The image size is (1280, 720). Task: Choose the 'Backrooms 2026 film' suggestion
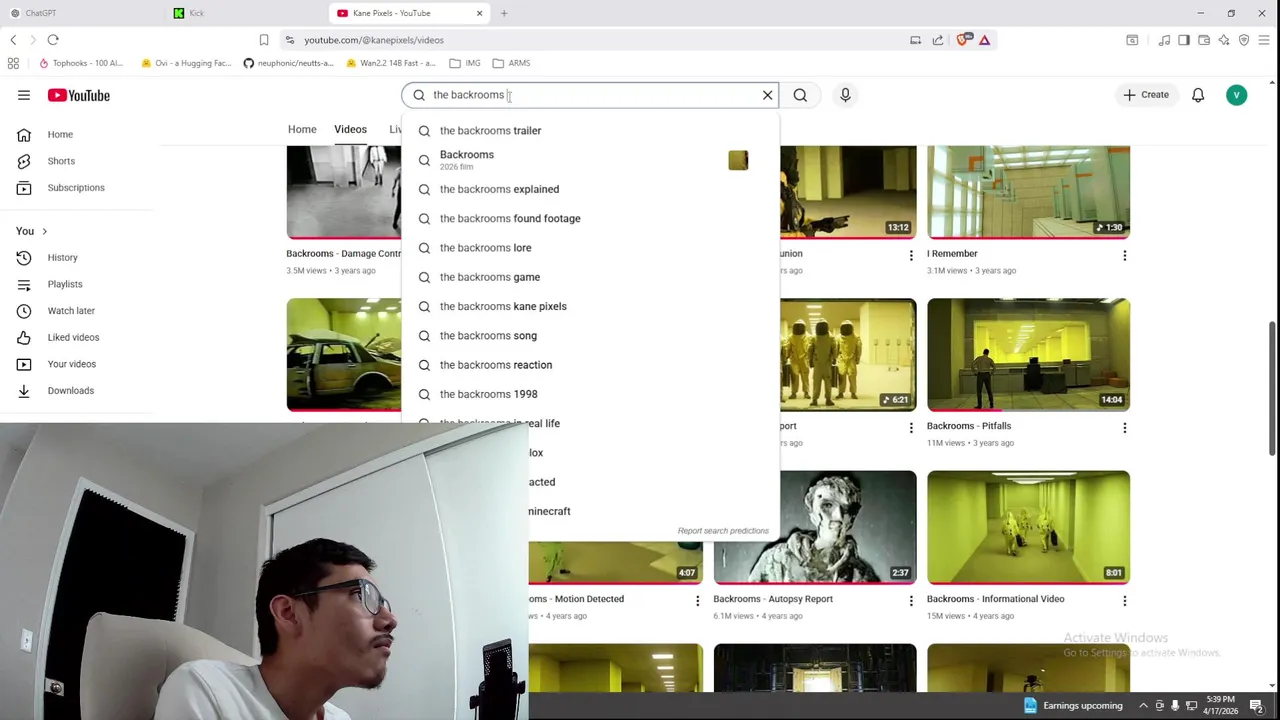click(x=590, y=160)
